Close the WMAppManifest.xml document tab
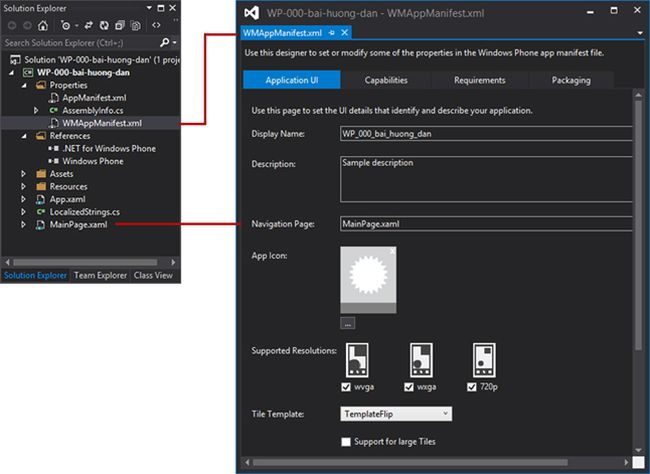This screenshot has width=650, height=474. point(344,33)
